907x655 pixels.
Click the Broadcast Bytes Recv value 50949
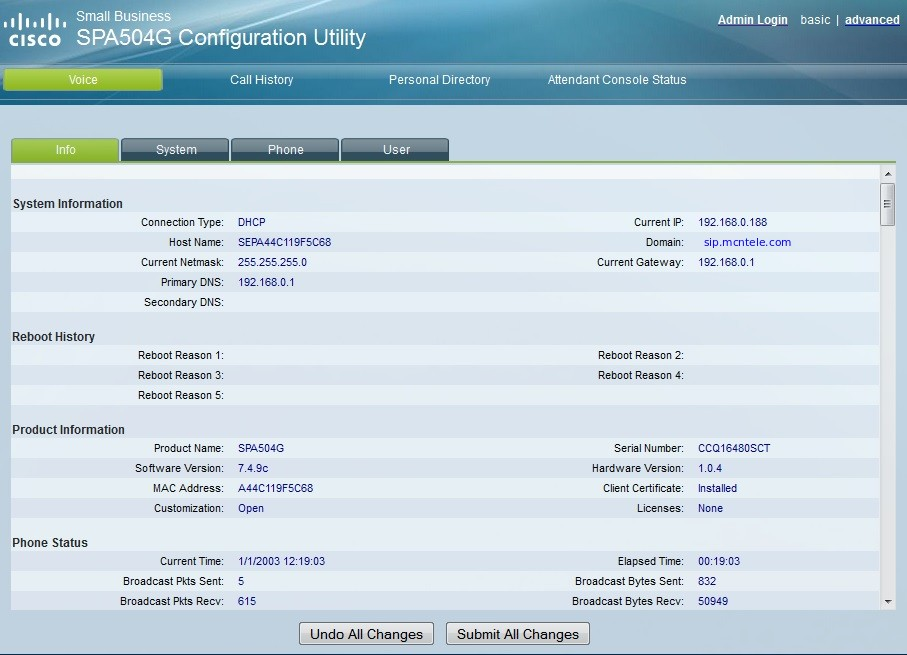(713, 601)
